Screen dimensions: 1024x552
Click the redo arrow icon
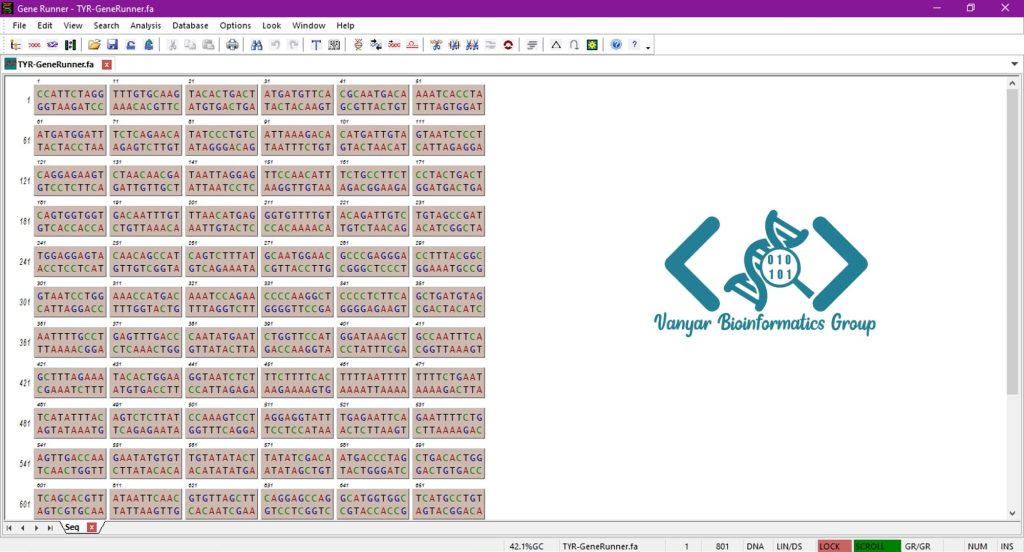[293, 44]
